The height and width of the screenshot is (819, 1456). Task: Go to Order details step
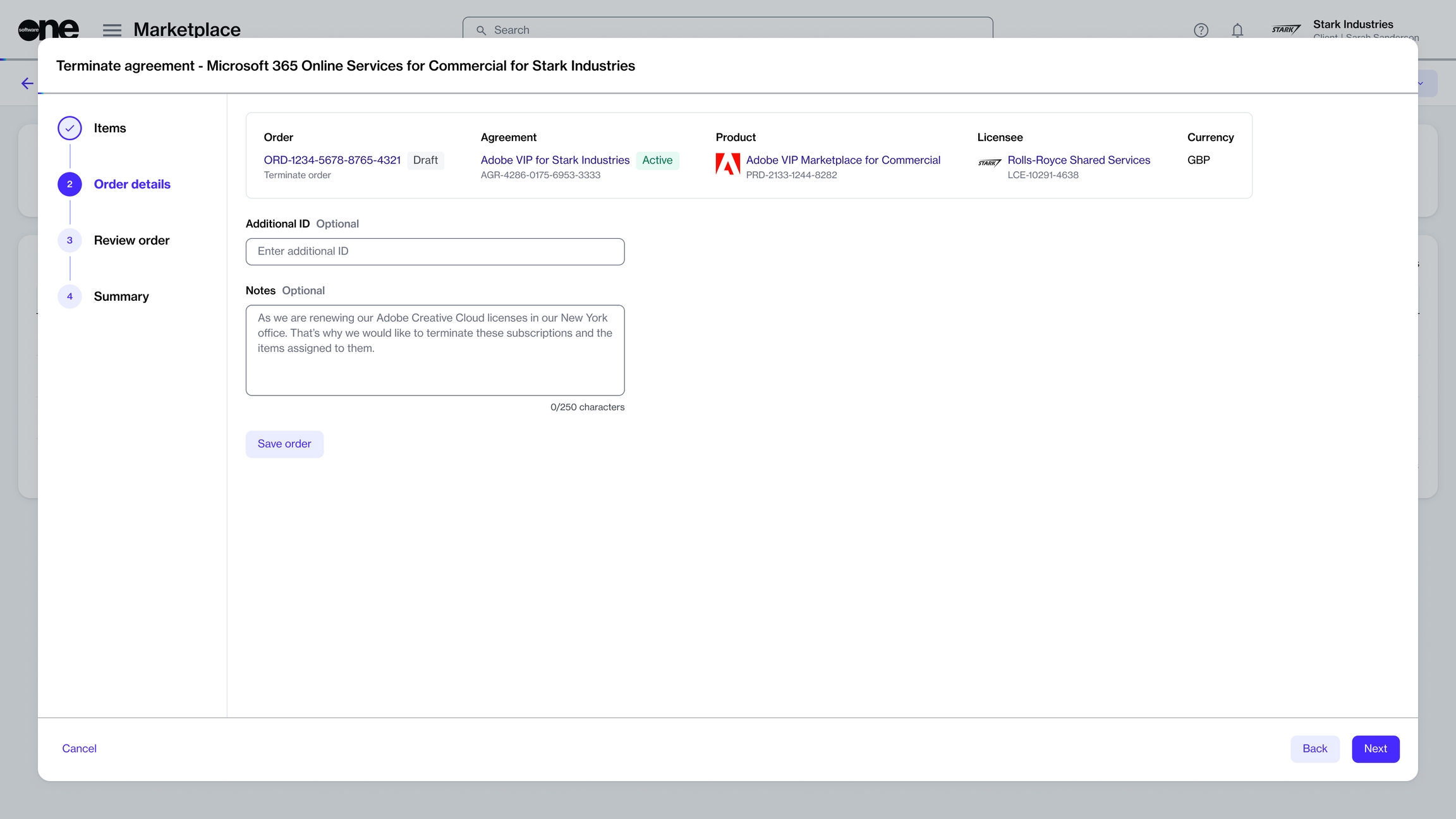pyautogui.click(x=132, y=185)
